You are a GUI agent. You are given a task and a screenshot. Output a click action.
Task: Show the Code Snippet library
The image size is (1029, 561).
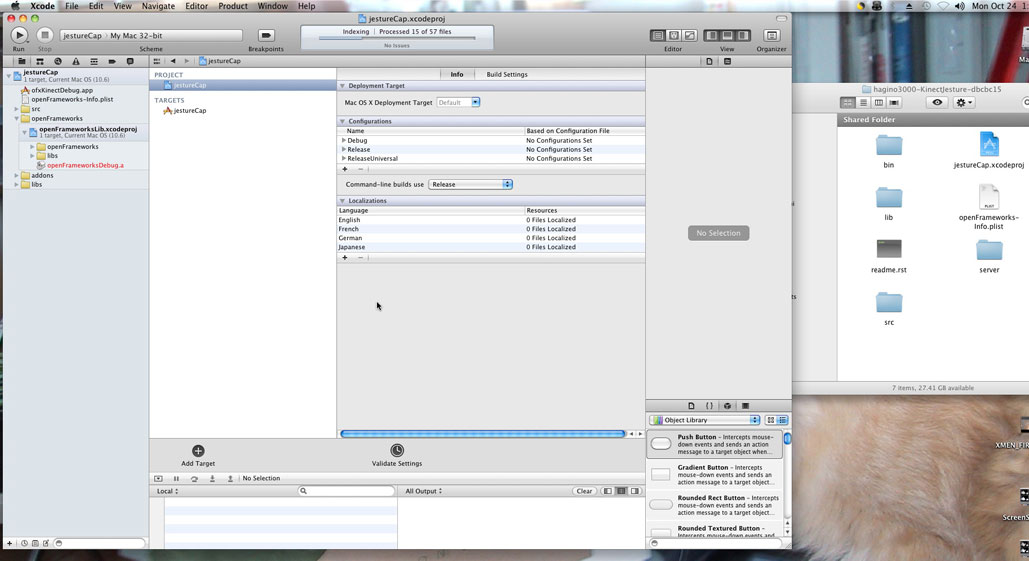tap(709, 406)
